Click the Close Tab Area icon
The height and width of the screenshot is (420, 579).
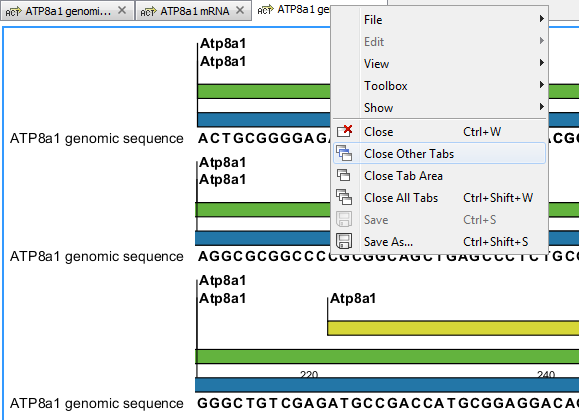click(343, 175)
